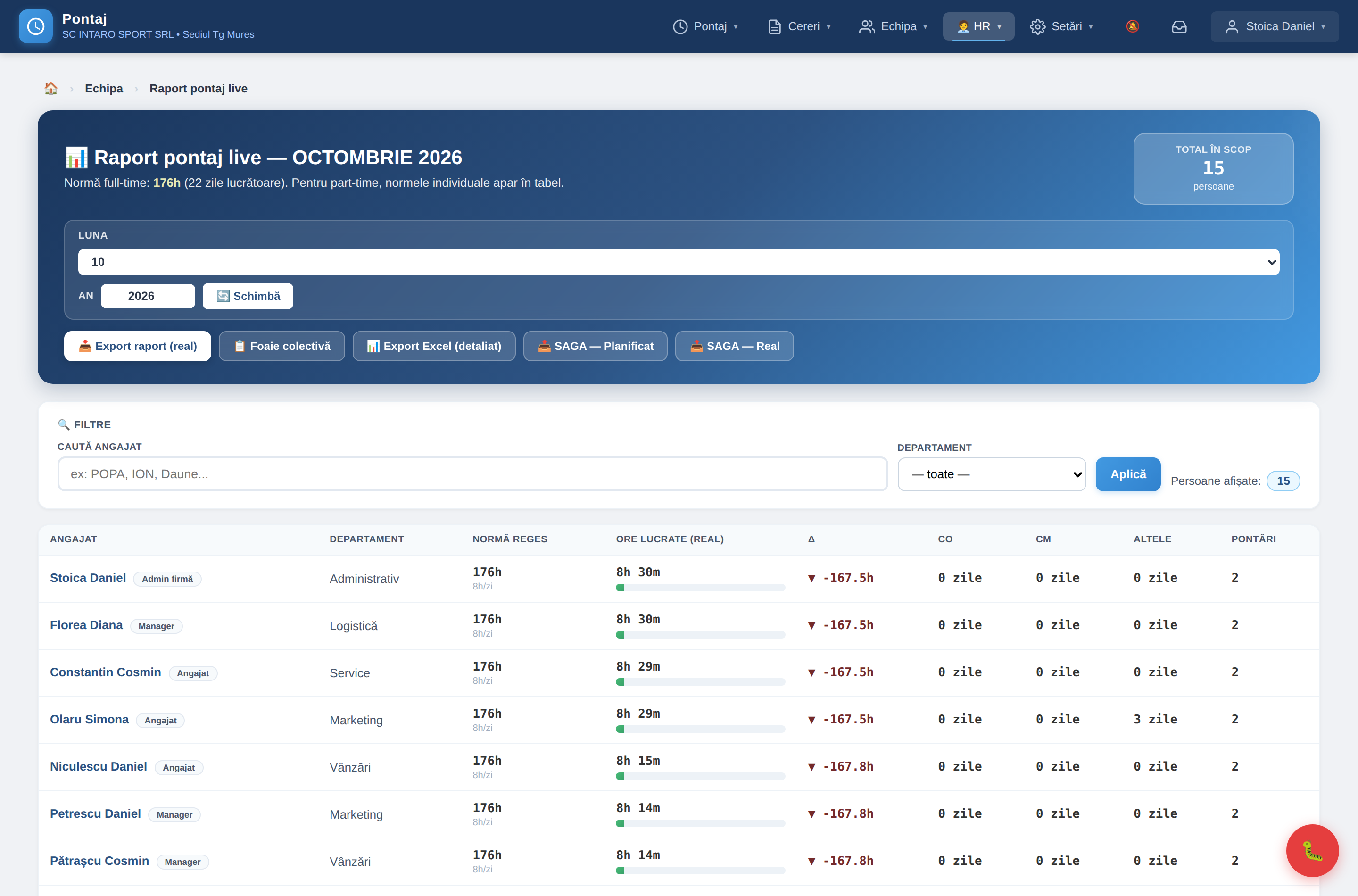Open the Pontaj menu
Image resolution: width=1358 pixels, height=896 pixels.
[705, 26]
